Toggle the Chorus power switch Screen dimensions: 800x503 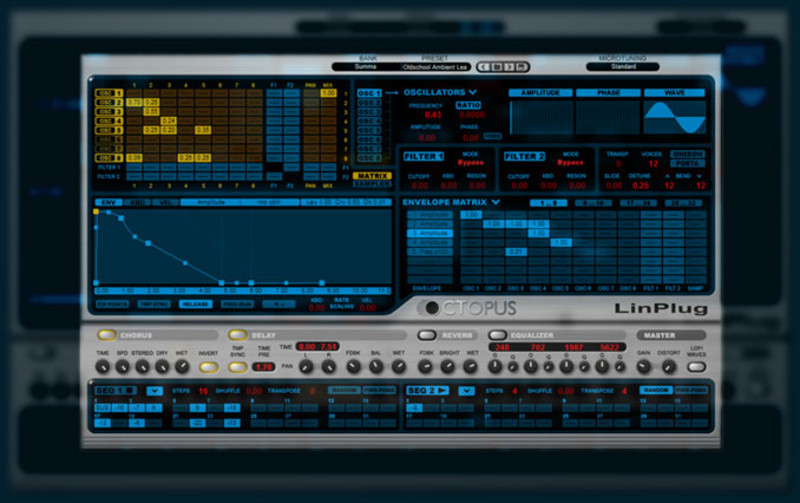coord(107,335)
